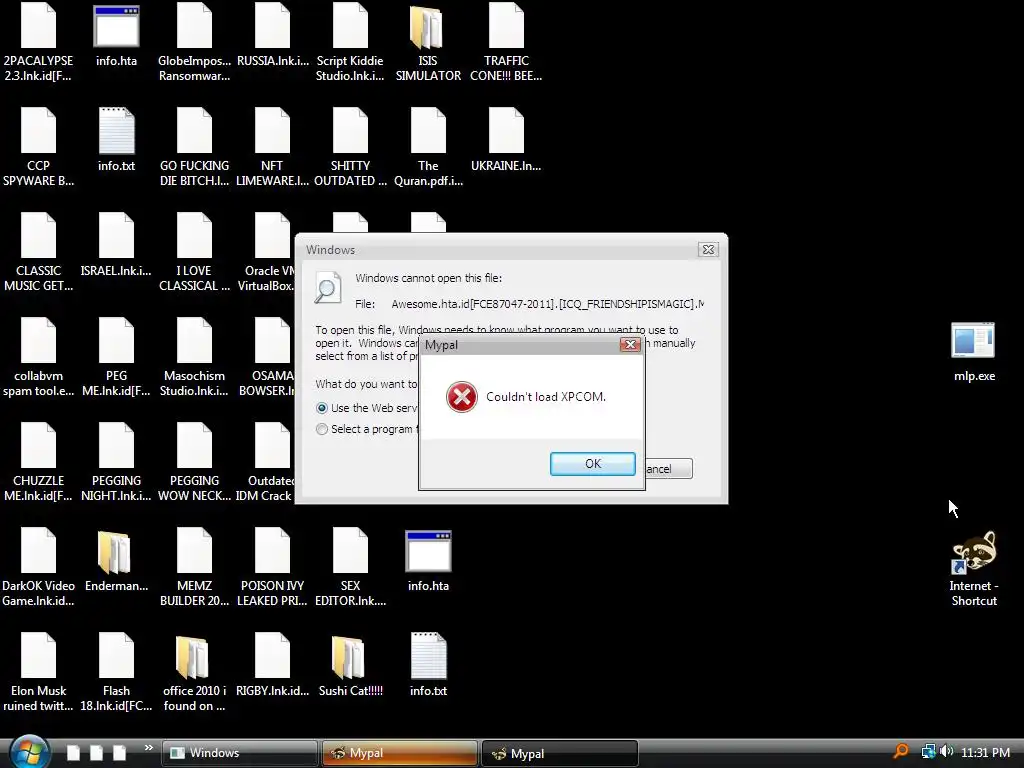Open the Windows Start orb
The width and height of the screenshot is (1024, 768).
(29, 752)
